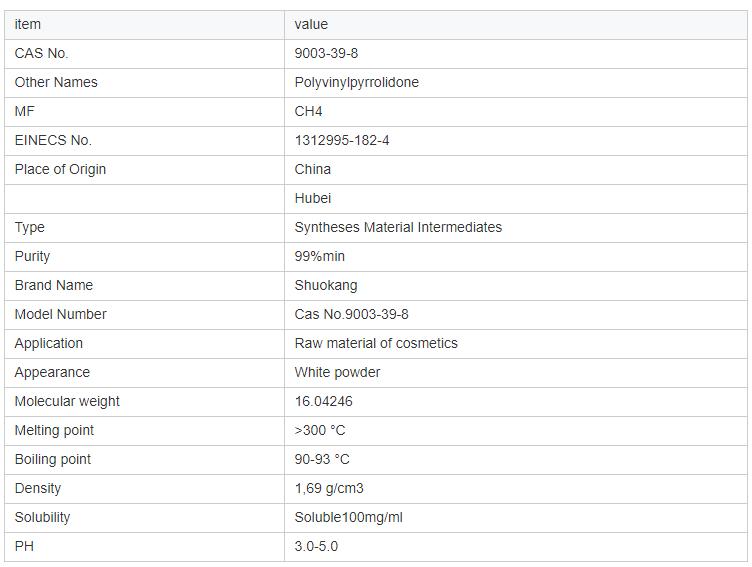Click the 'item' header cell

28,24
